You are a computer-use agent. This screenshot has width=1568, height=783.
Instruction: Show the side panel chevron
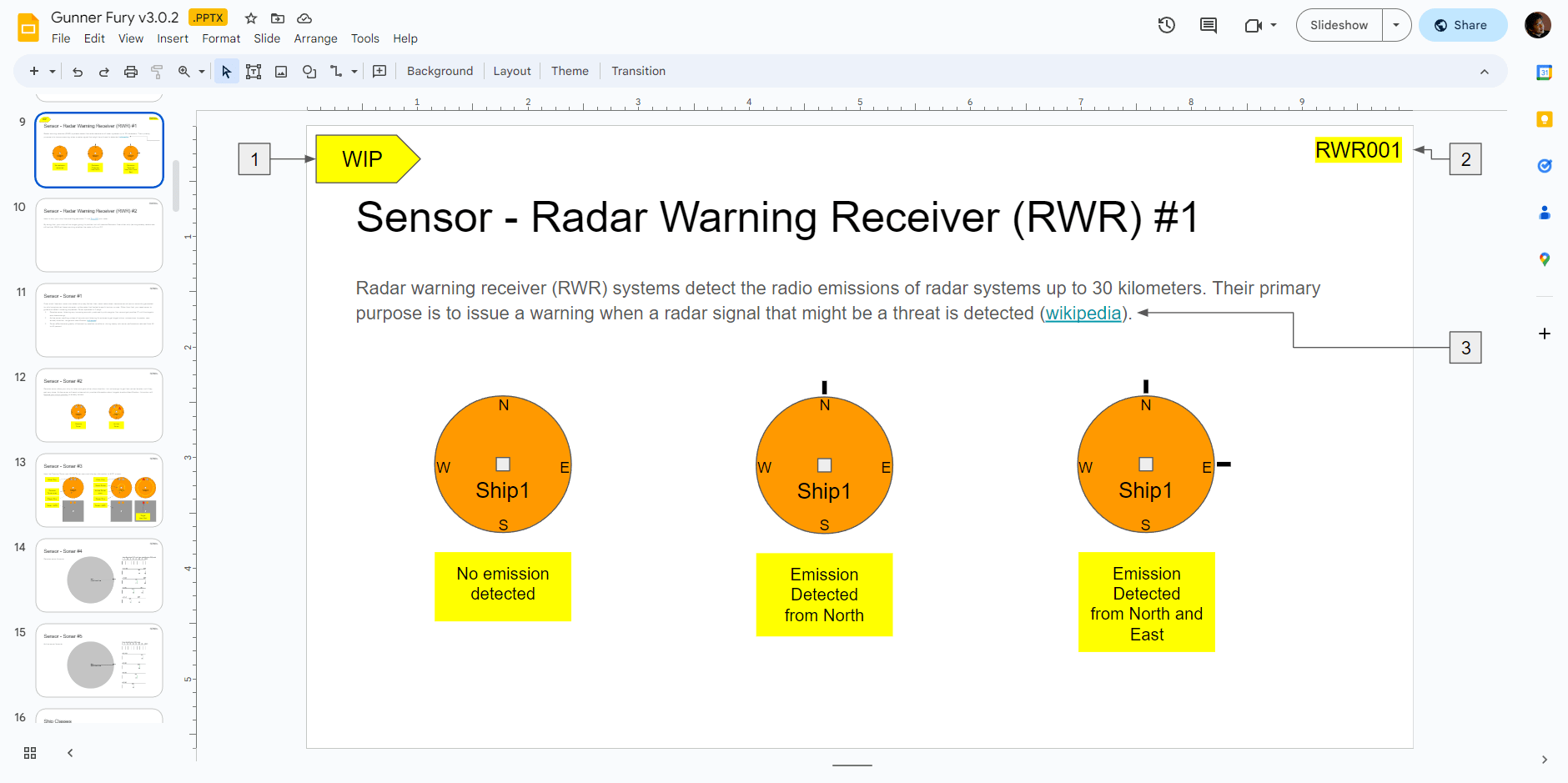1545,760
